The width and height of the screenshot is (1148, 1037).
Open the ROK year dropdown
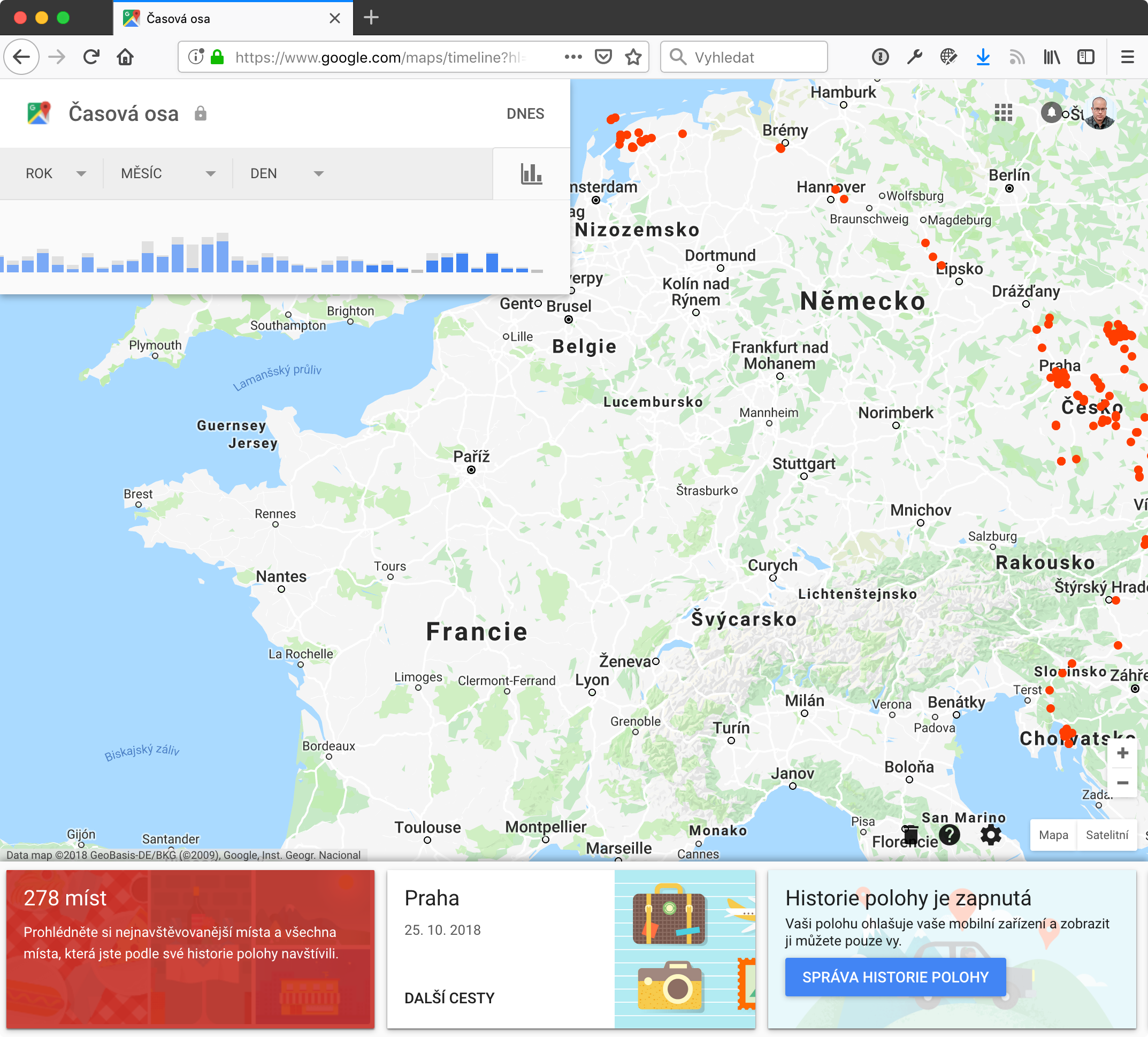pyautogui.click(x=55, y=173)
